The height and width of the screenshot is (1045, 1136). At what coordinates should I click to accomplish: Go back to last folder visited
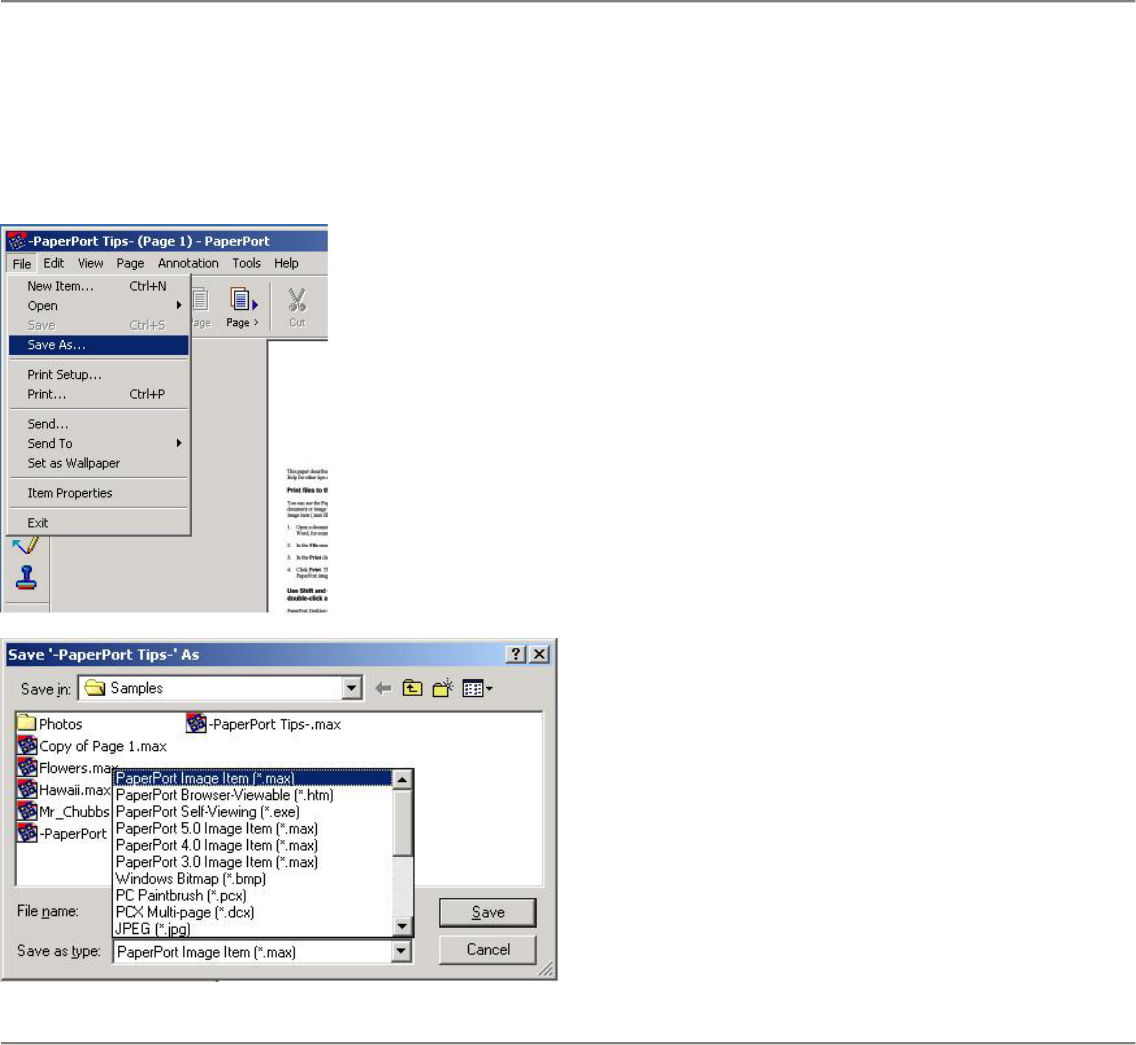(x=383, y=688)
